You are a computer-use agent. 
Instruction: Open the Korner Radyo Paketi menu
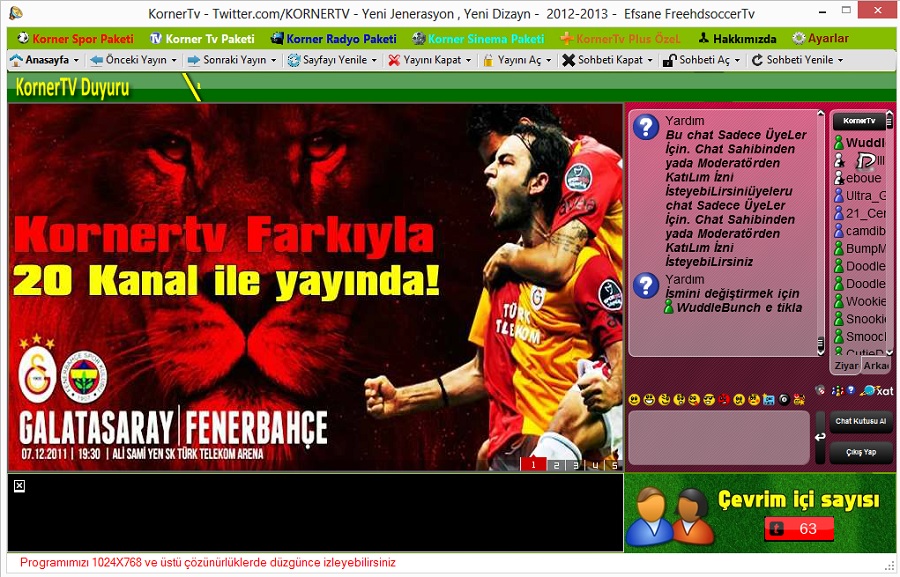click(333, 38)
